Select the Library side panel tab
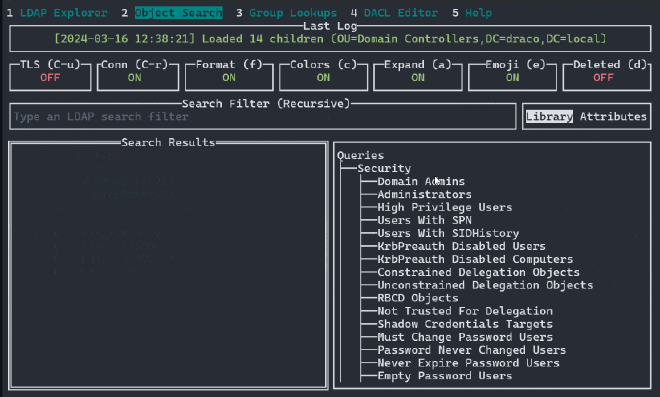 click(549, 116)
